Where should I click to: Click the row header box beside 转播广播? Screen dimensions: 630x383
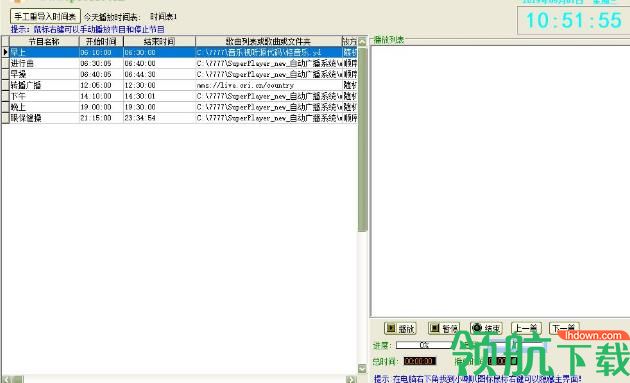5,85
